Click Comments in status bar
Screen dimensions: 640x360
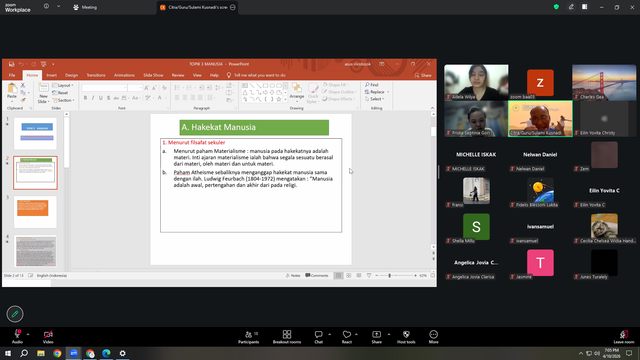click(x=317, y=276)
